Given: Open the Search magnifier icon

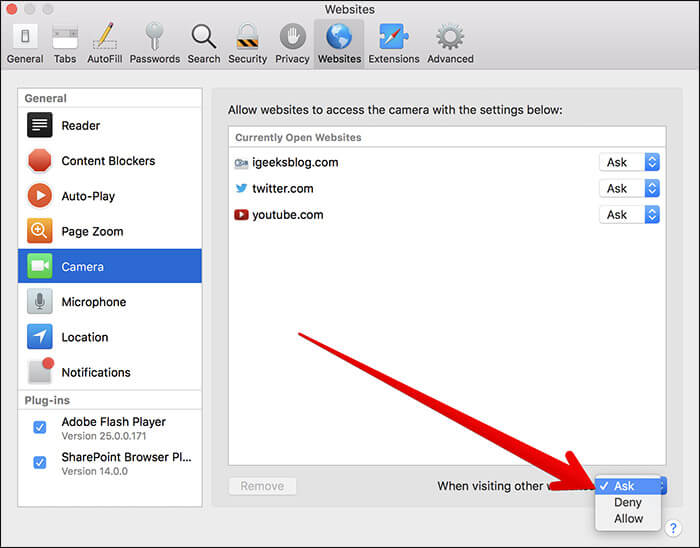Looking at the screenshot, I should (204, 37).
